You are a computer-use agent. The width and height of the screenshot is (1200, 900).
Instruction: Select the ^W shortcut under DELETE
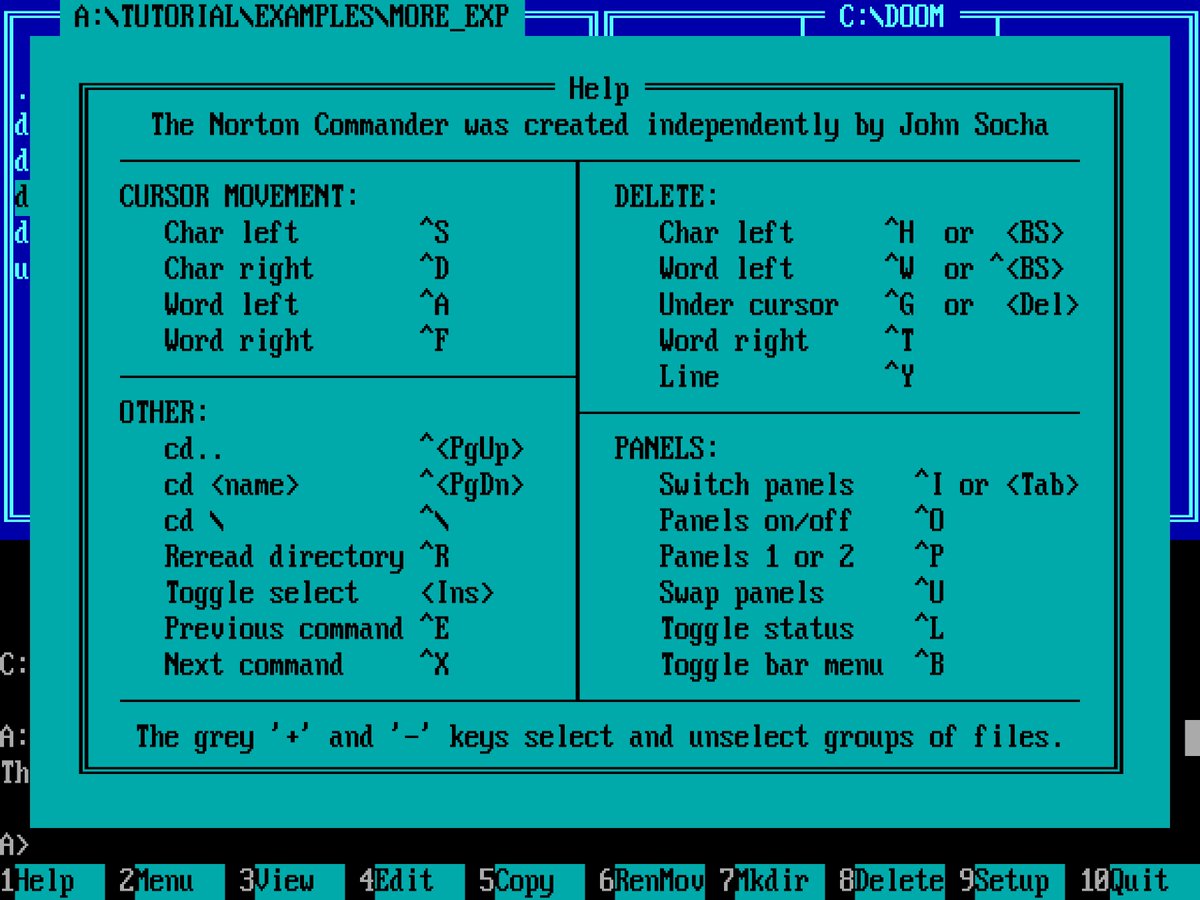[900, 269]
